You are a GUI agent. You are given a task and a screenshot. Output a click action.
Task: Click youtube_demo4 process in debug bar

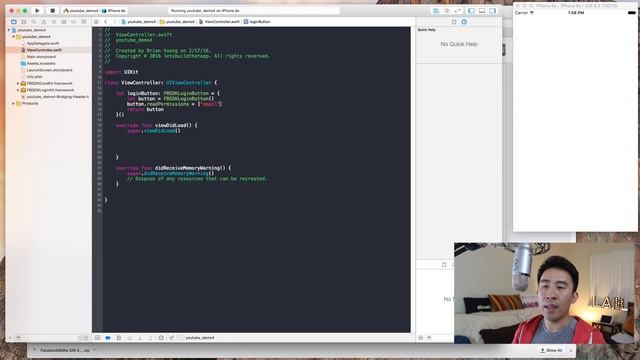[200, 338]
